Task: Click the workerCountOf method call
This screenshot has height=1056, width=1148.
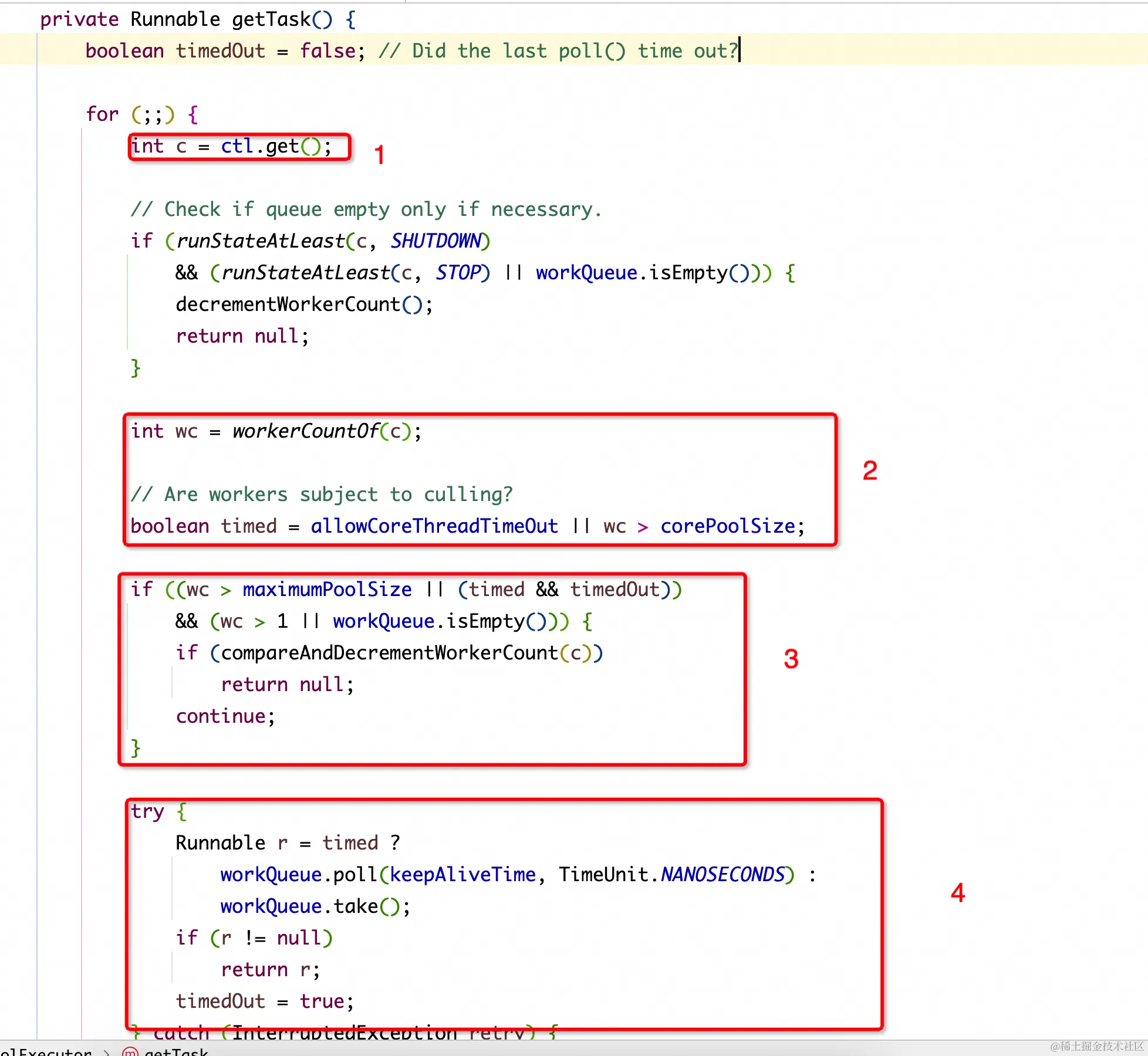Action: pos(305,431)
